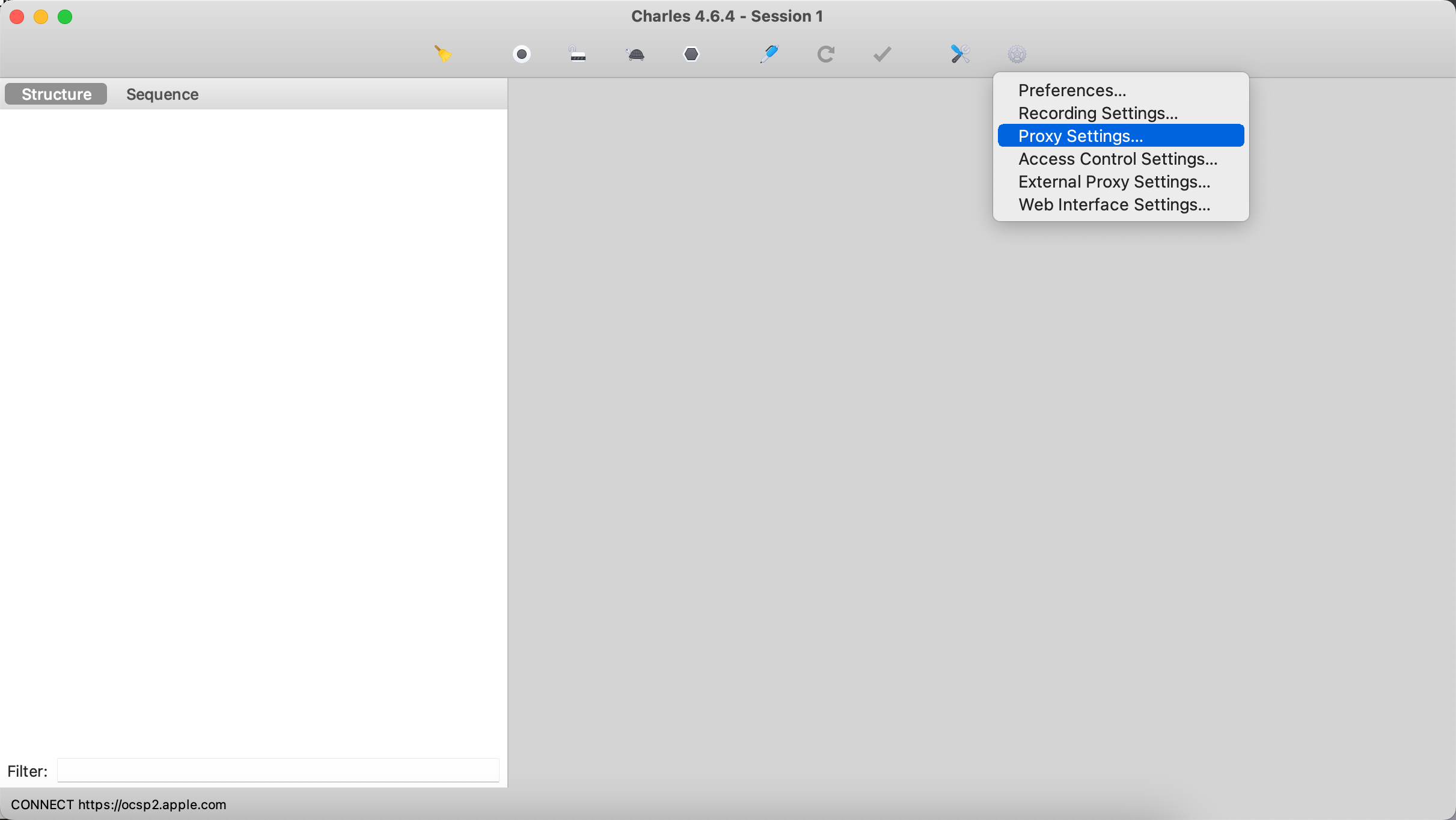Open the Tools wrench icon menu
The height and width of the screenshot is (820, 1456).
pyautogui.click(x=960, y=54)
